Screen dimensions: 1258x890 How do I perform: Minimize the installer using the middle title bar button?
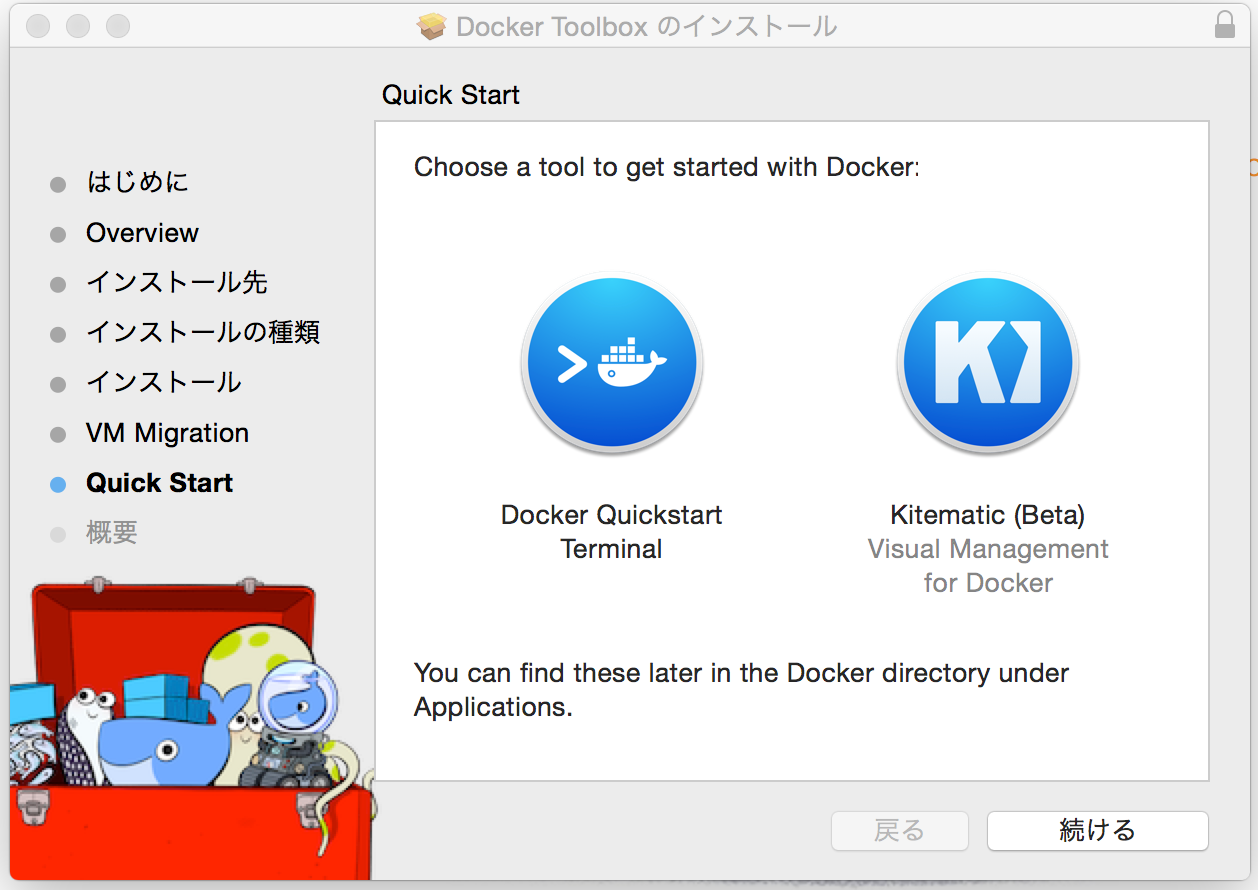tap(78, 26)
